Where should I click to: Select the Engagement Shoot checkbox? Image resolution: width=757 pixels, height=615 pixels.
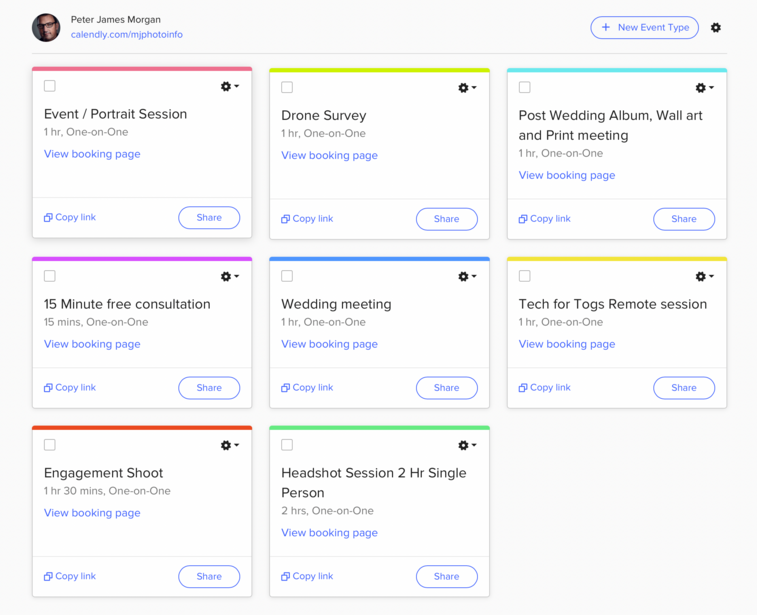50,445
